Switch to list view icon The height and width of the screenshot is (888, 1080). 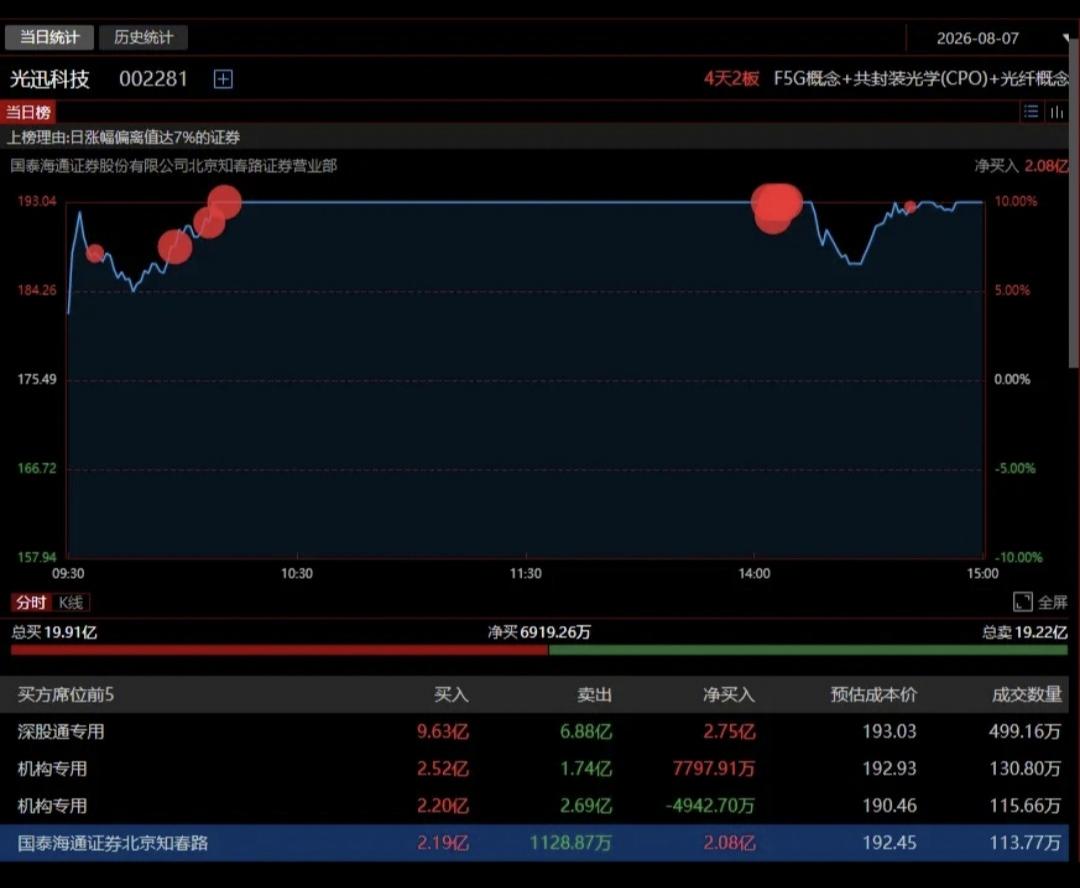point(1030,112)
